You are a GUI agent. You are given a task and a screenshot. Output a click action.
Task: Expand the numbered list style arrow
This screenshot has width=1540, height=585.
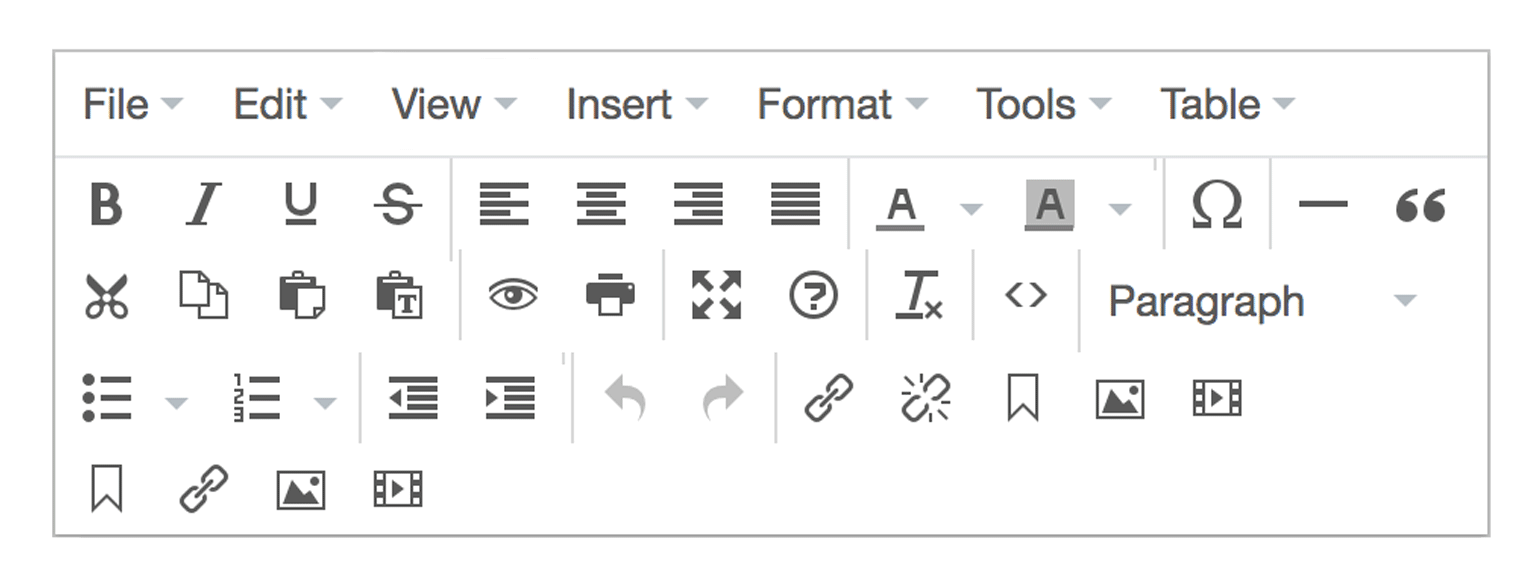pyautogui.click(x=324, y=403)
